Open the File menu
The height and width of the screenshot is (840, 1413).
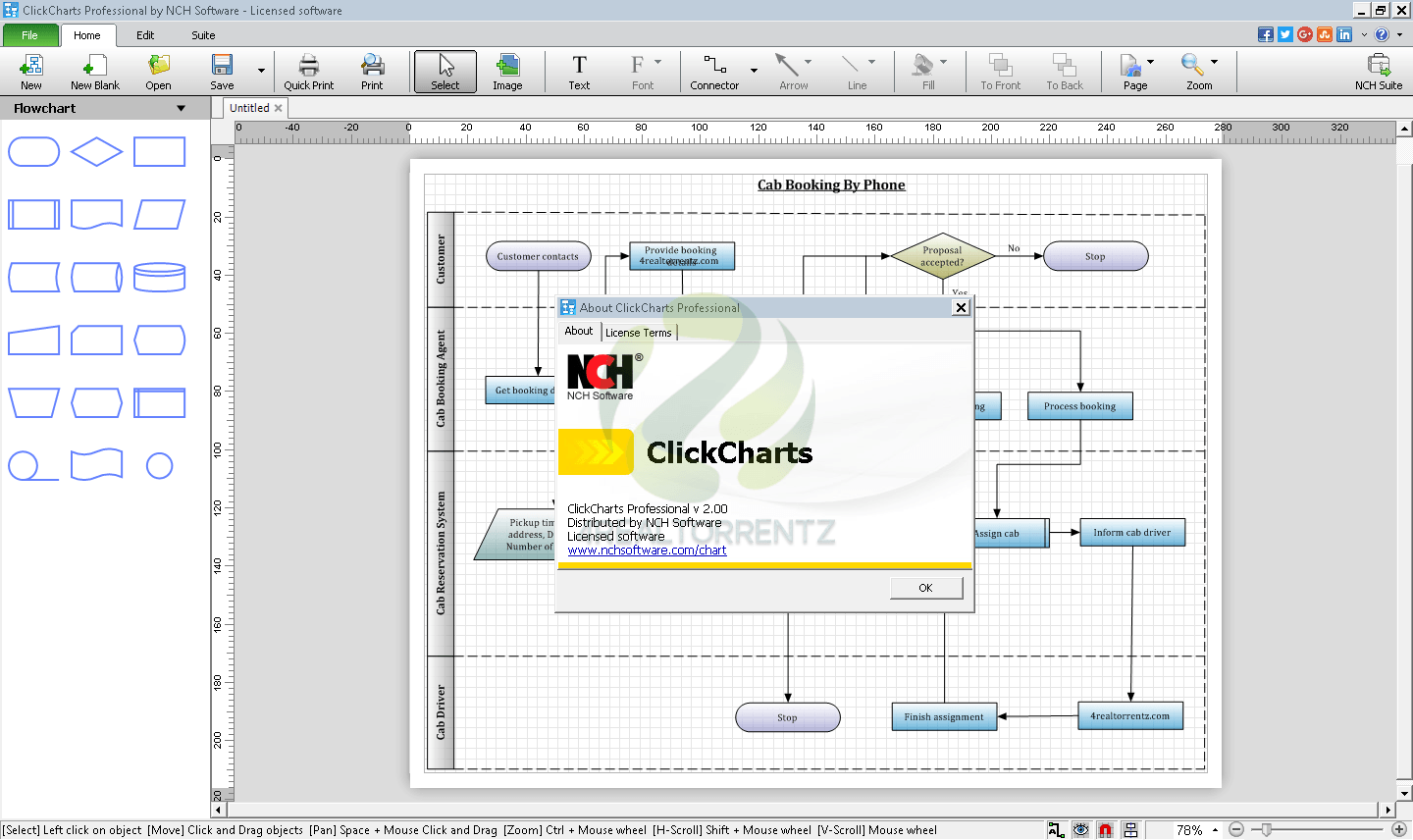(x=30, y=35)
